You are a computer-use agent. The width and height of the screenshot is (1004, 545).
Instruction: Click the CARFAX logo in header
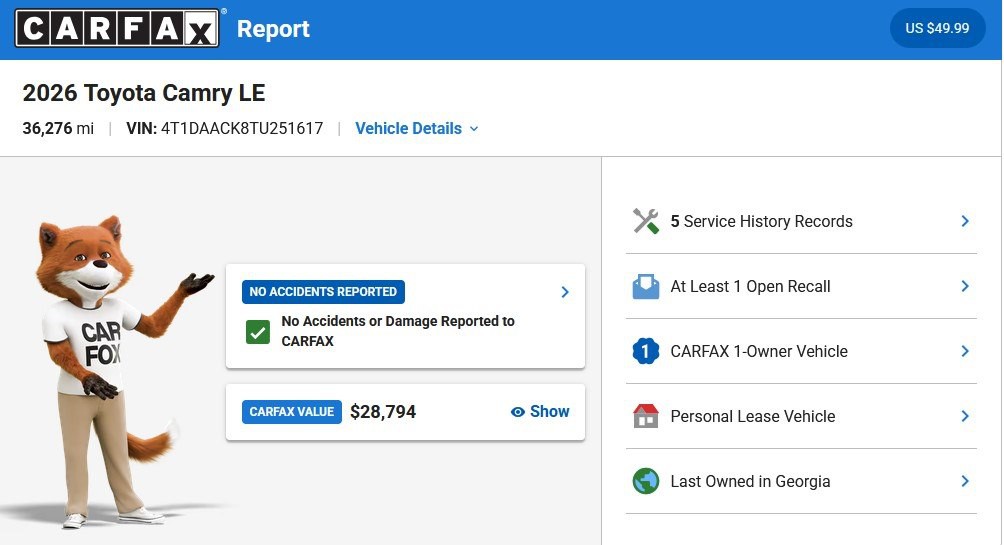117,28
